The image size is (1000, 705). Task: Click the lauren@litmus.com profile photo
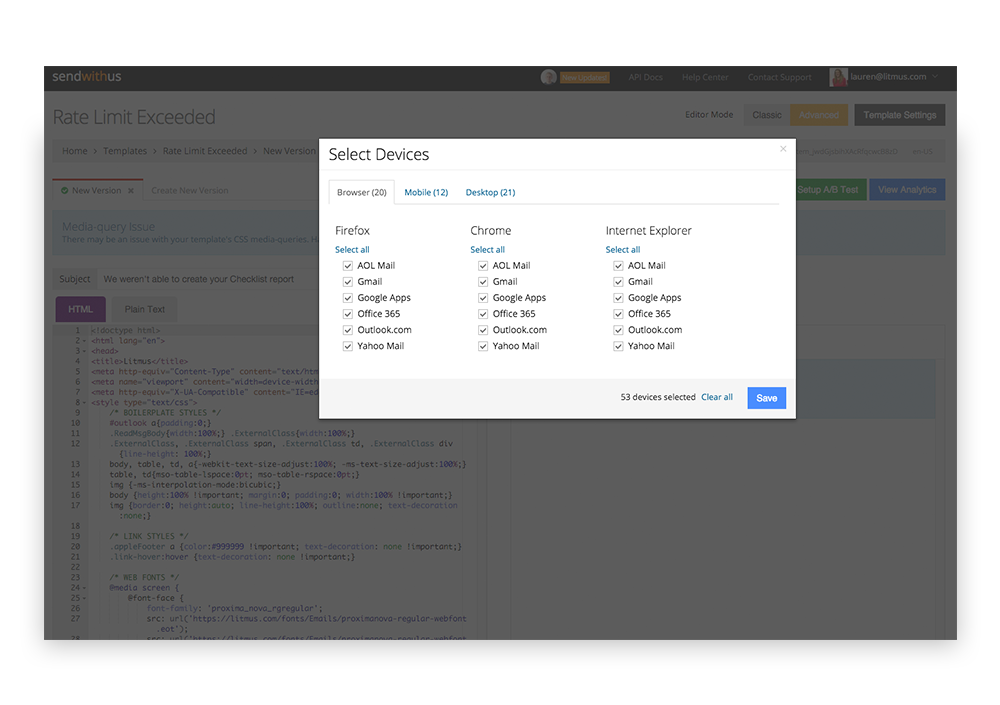coord(838,77)
